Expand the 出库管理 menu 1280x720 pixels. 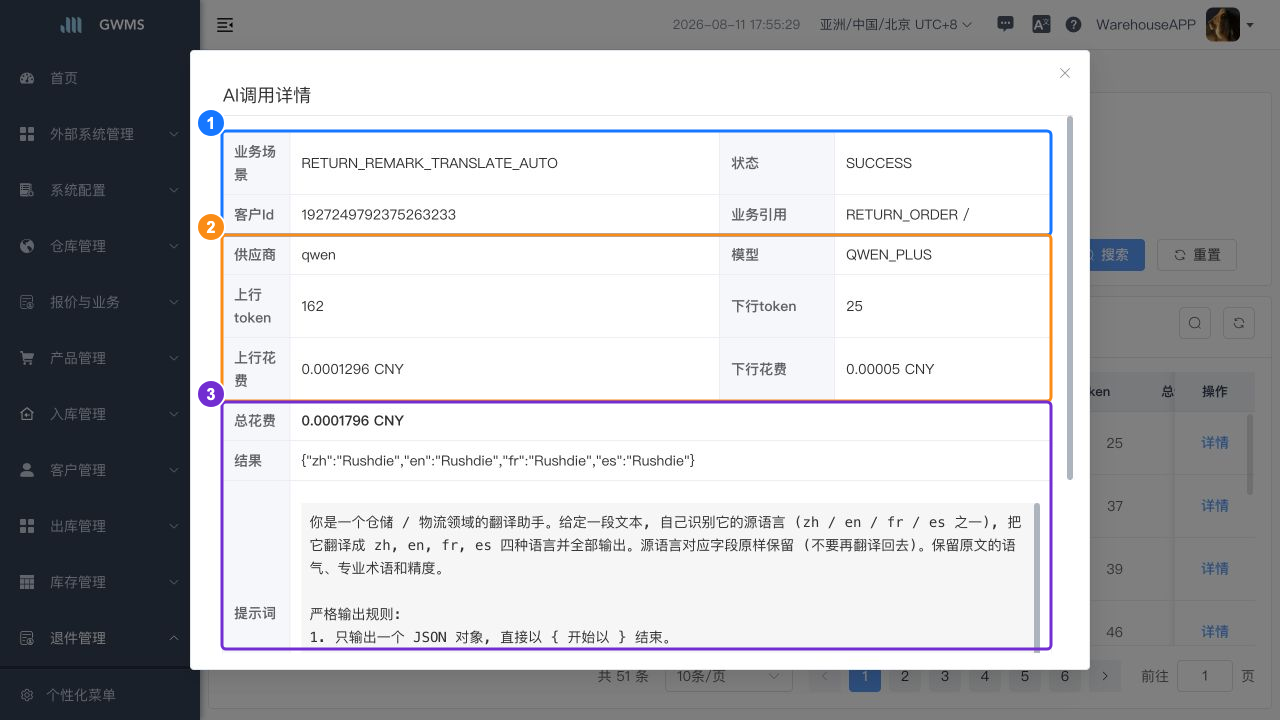point(100,526)
